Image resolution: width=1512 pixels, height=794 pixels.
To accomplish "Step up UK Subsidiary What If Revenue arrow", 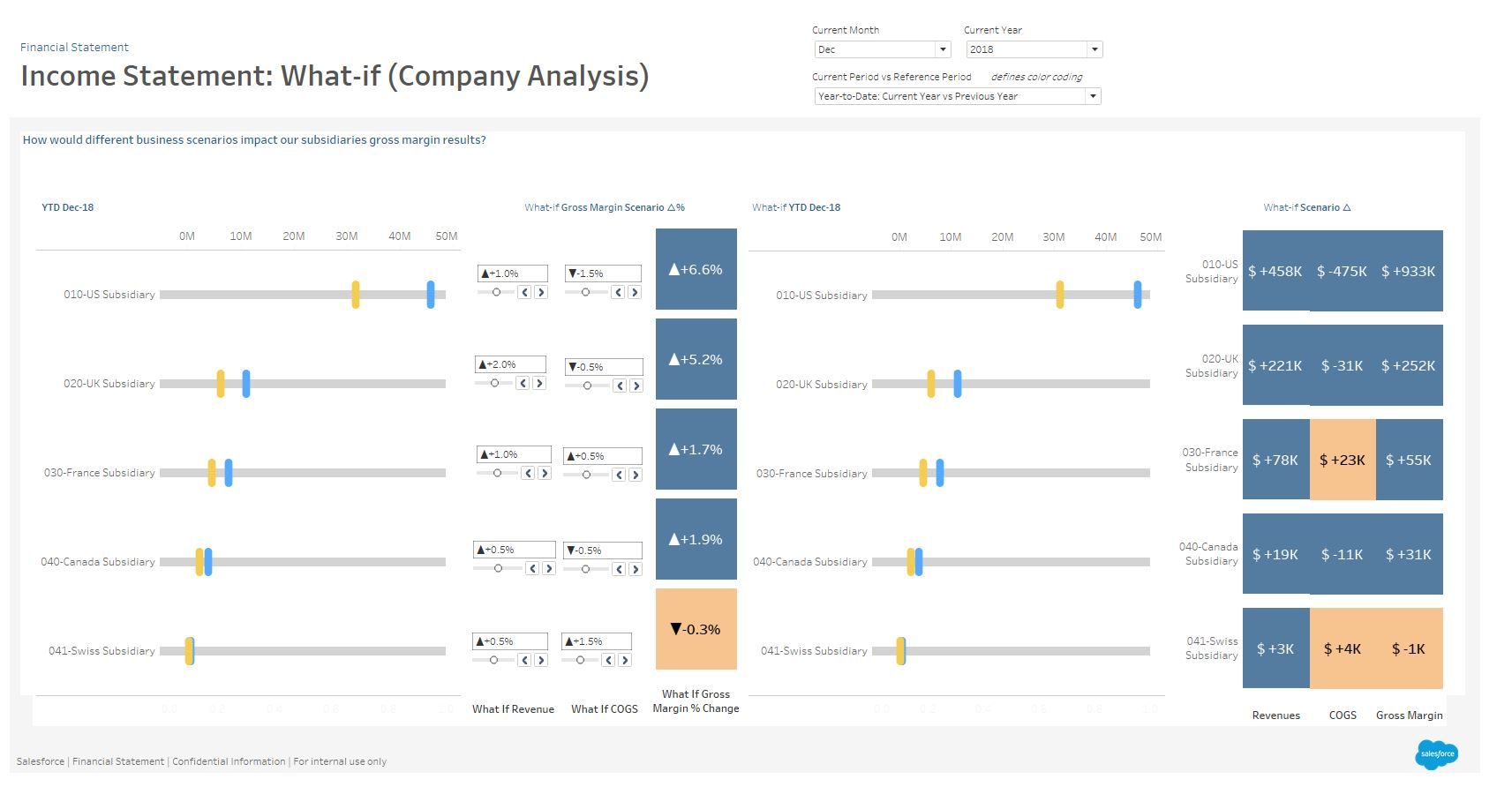I will point(539,383).
